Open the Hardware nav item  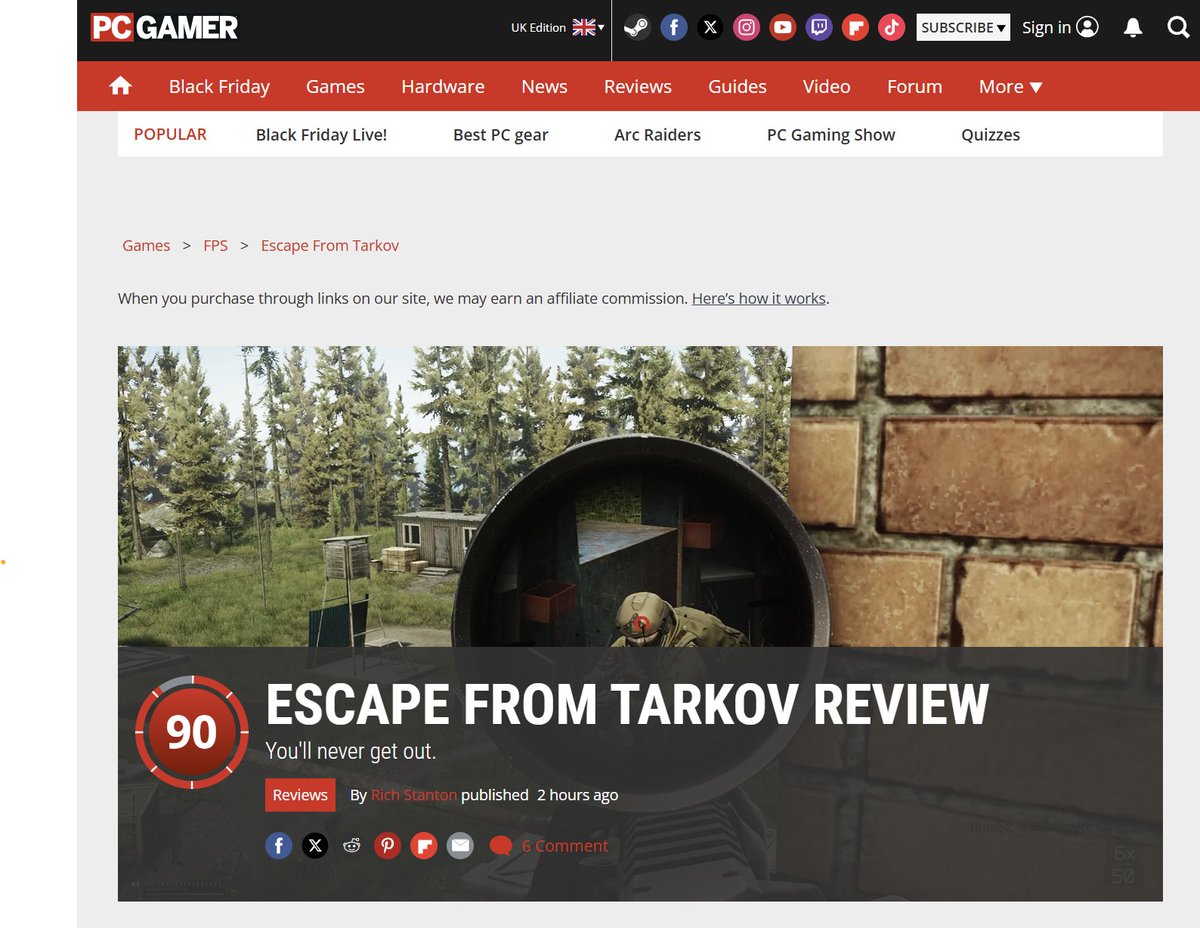point(443,87)
